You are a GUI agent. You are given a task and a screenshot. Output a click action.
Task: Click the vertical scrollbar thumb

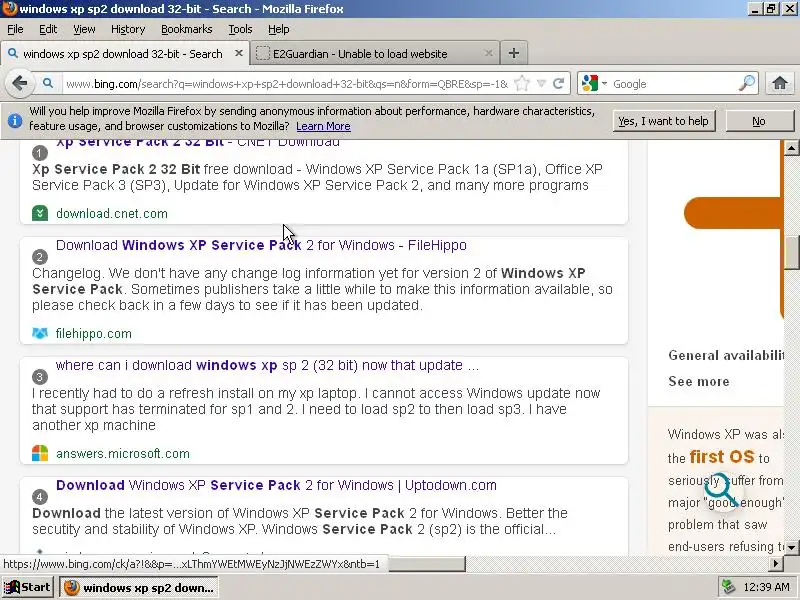(x=791, y=253)
